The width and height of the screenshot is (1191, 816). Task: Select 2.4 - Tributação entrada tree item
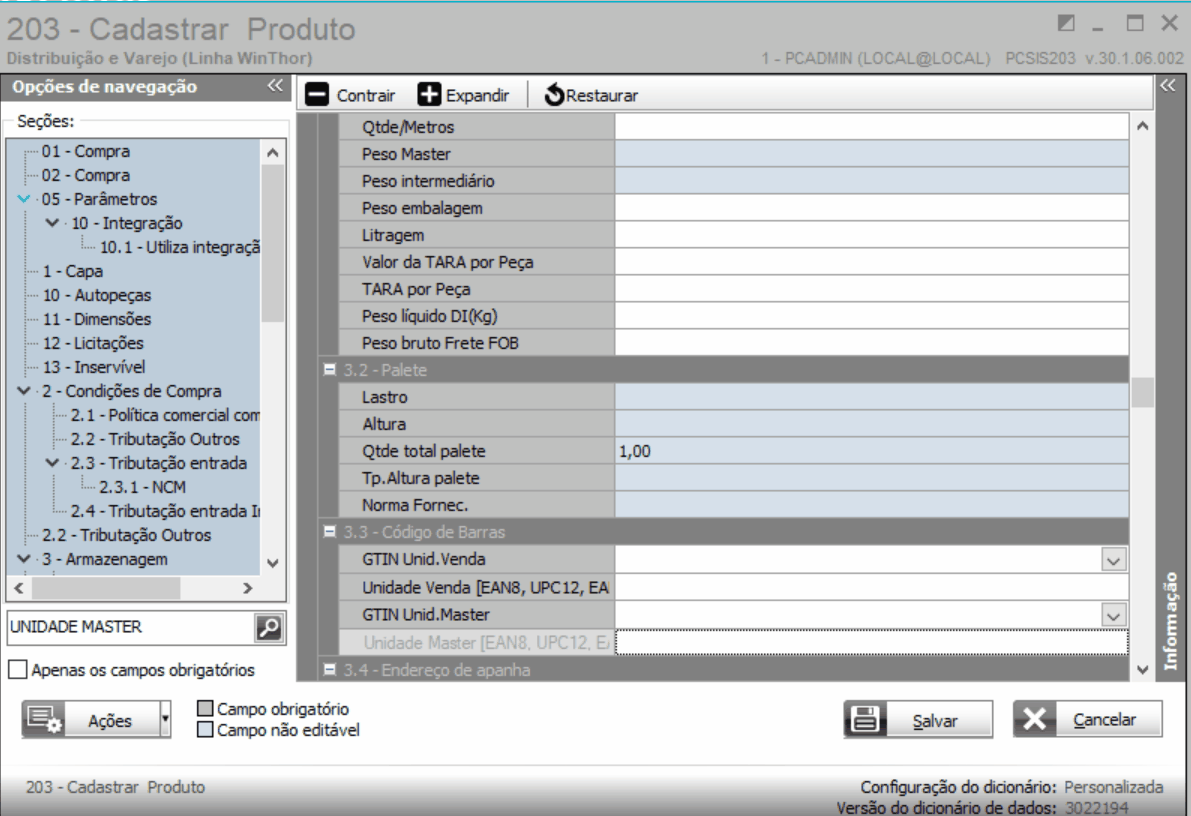pos(165,511)
